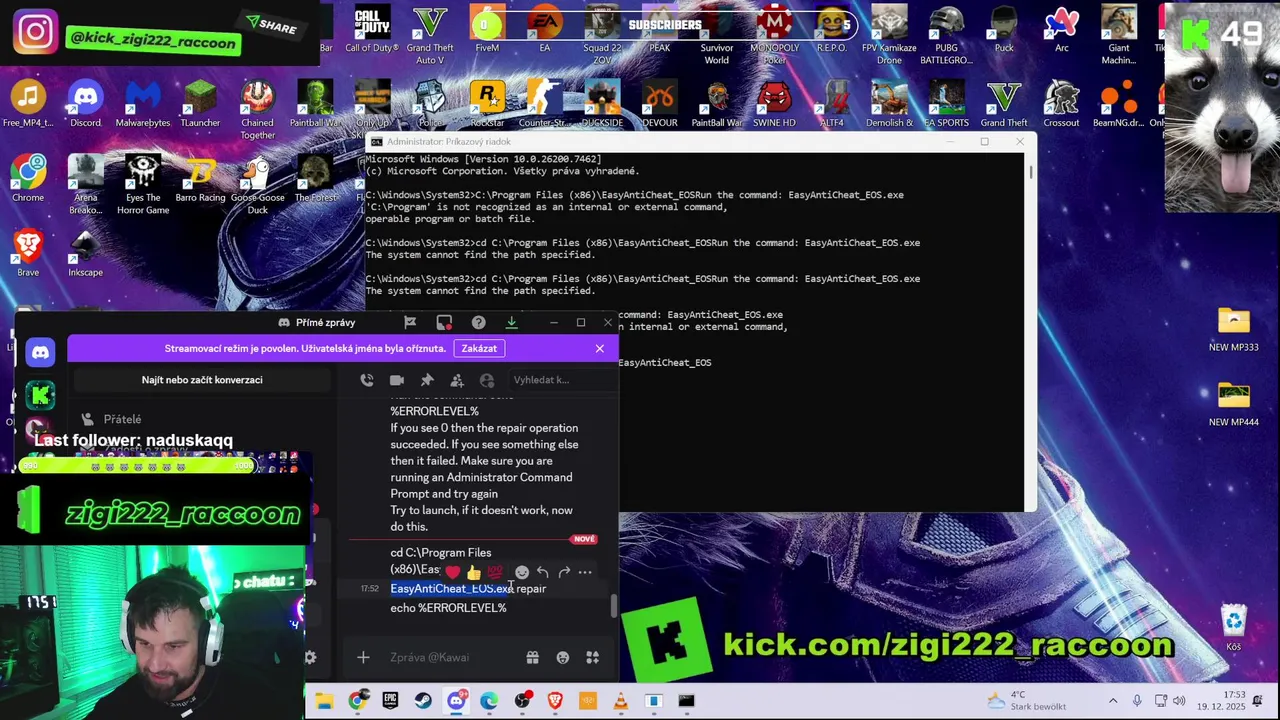
Task: Open Chrome desktop shortcut
Action: point(28,179)
